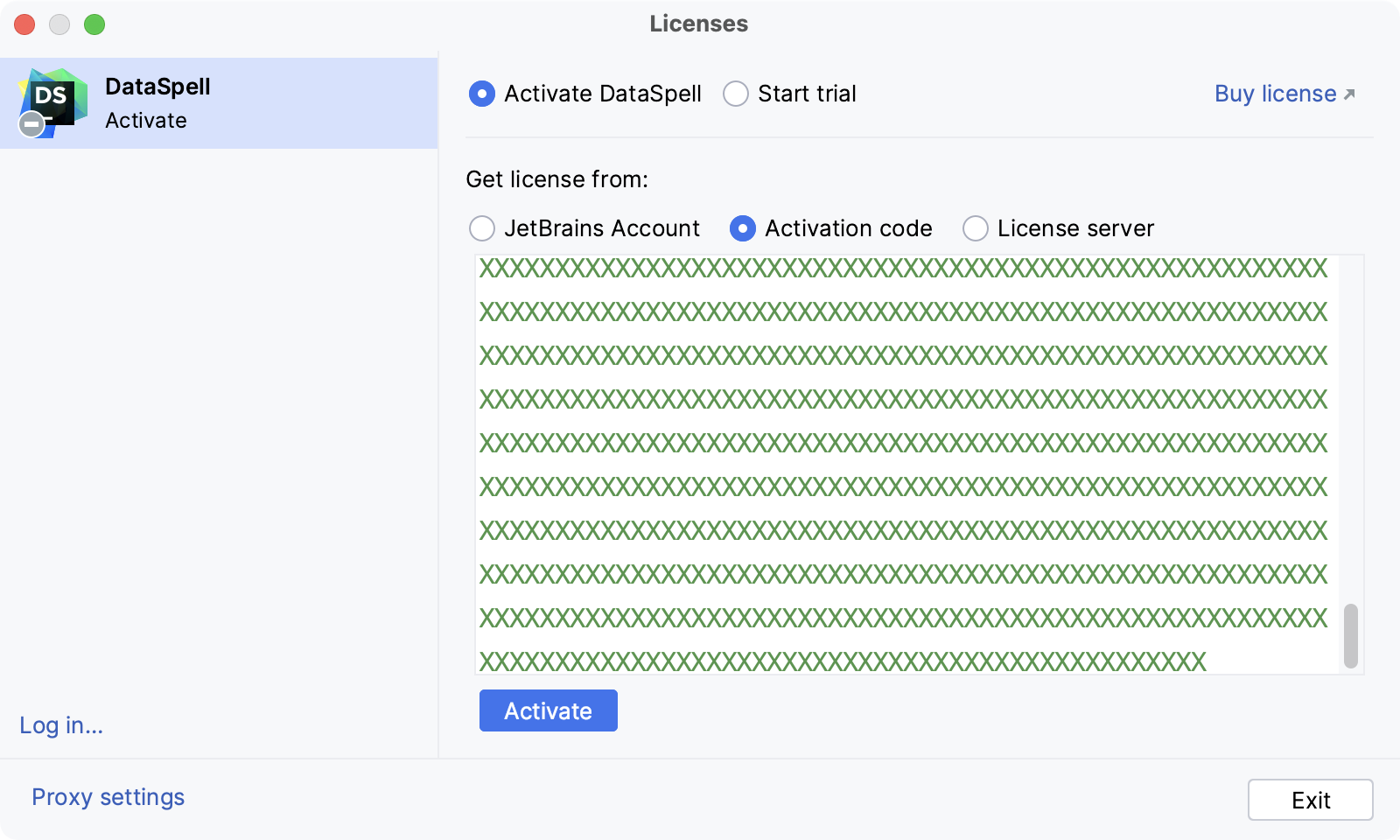The height and width of the screenshot is (840, 1400).
Task: Open the Buy license link
Action: [x=1273, y=94]
